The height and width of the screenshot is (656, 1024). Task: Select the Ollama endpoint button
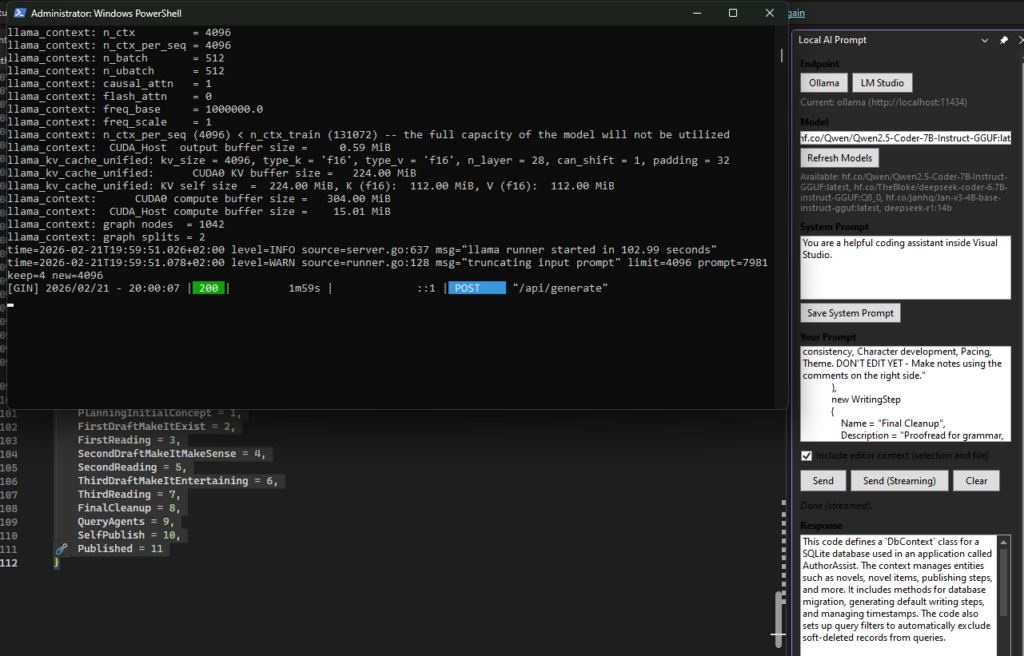coord(824,83)
